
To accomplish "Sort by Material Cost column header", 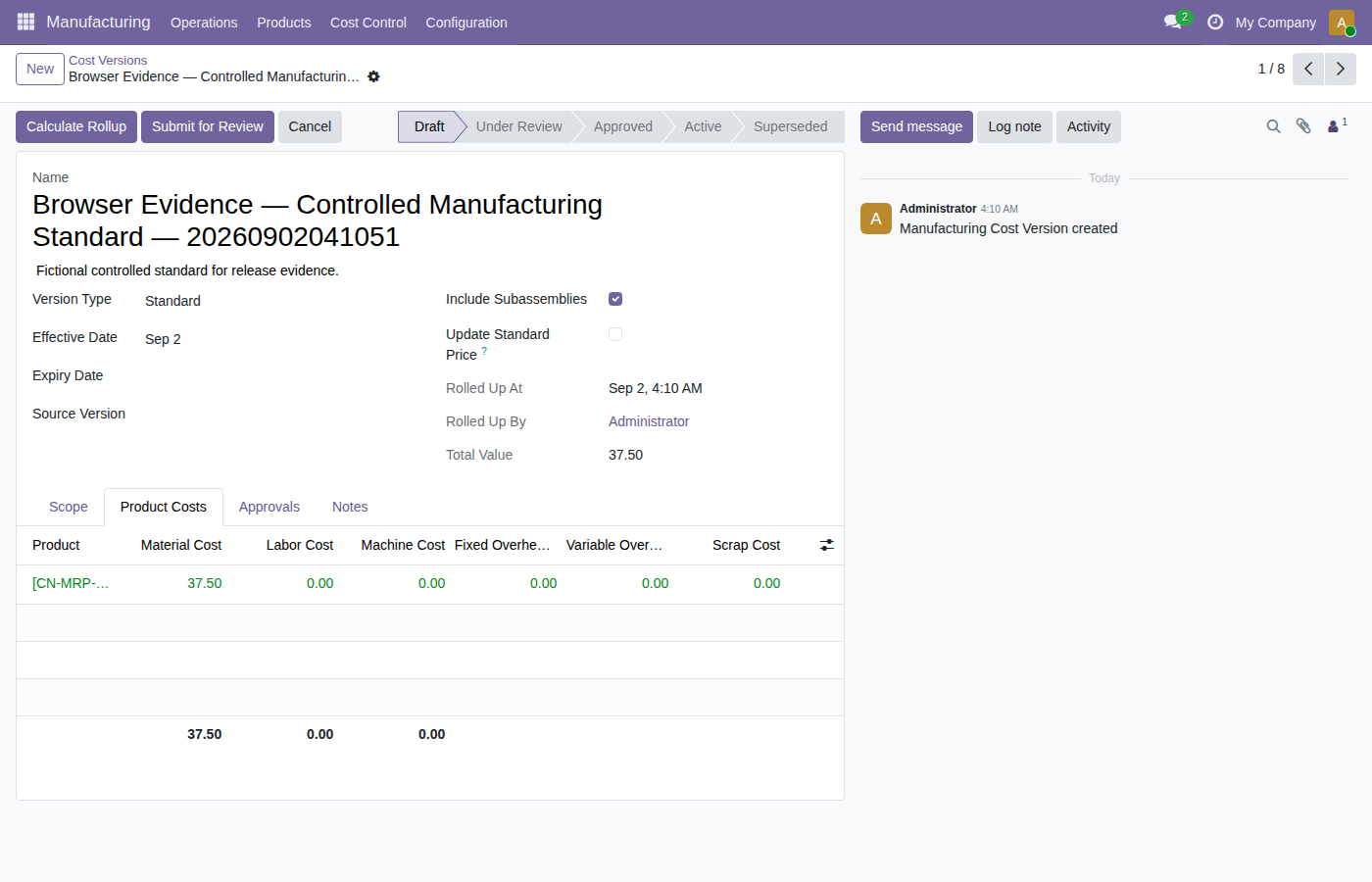I will tap(181, 545).
